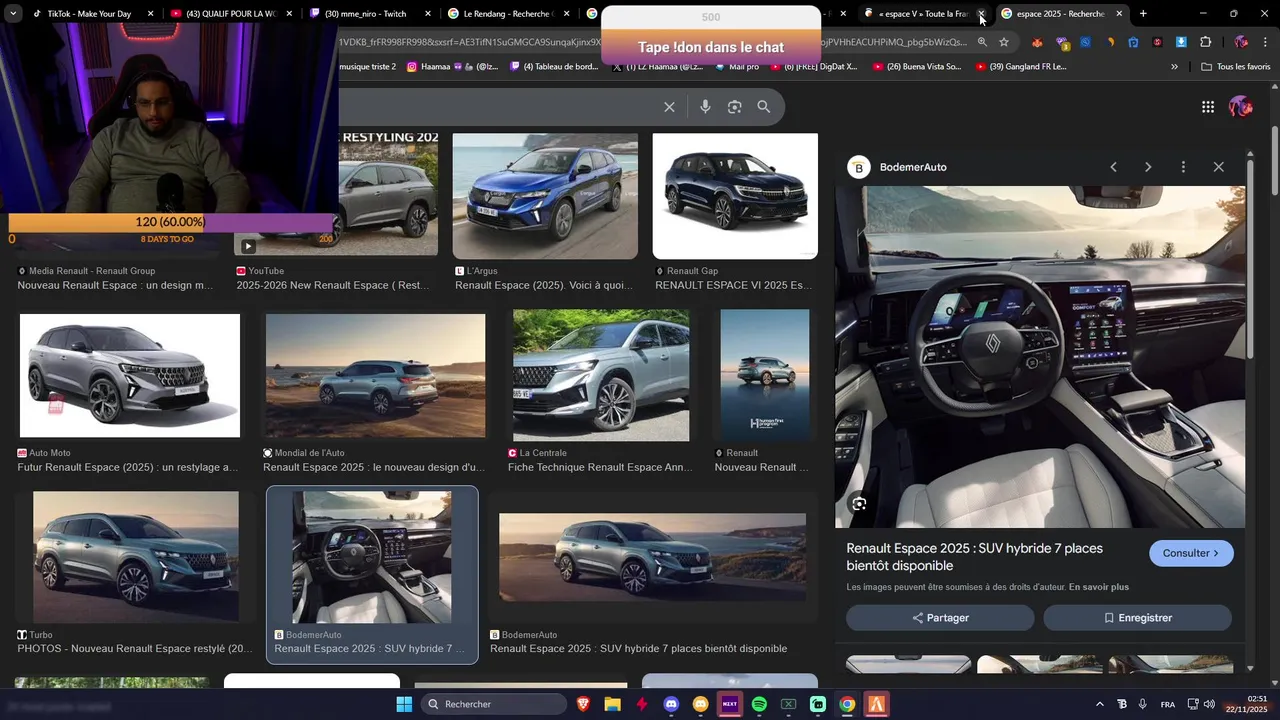This screenshot has height=720, width=1280.
Task: Close the espace 2025 tab
Action: point(1119,13)
